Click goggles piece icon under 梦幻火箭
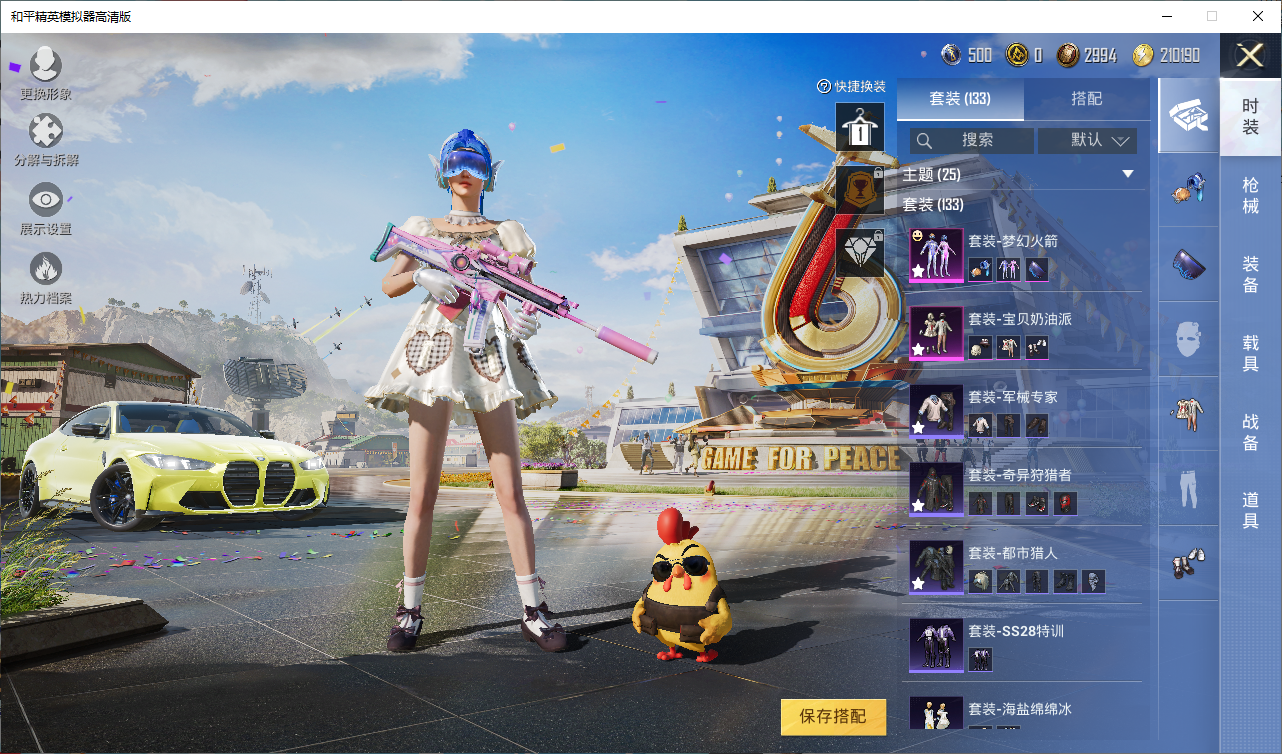 (x=1037, y=269)
